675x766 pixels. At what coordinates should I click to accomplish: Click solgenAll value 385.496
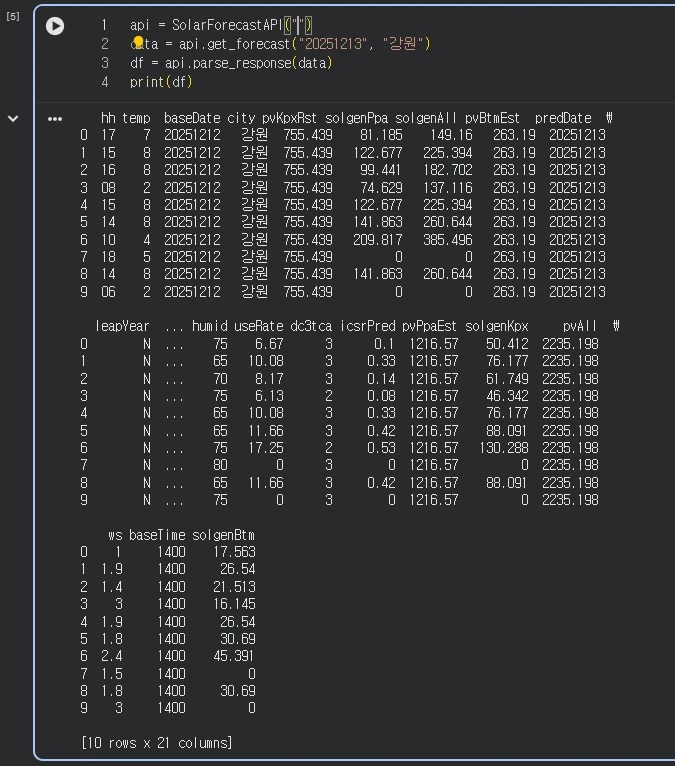pos(447,240)
